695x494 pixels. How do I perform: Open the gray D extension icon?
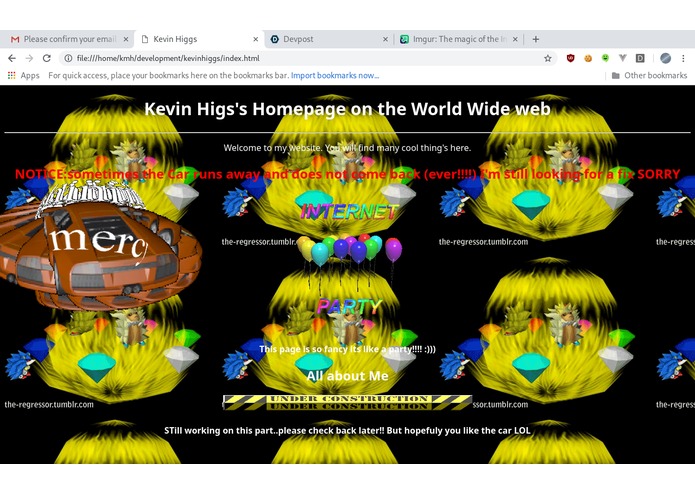(x=640, y=58)
